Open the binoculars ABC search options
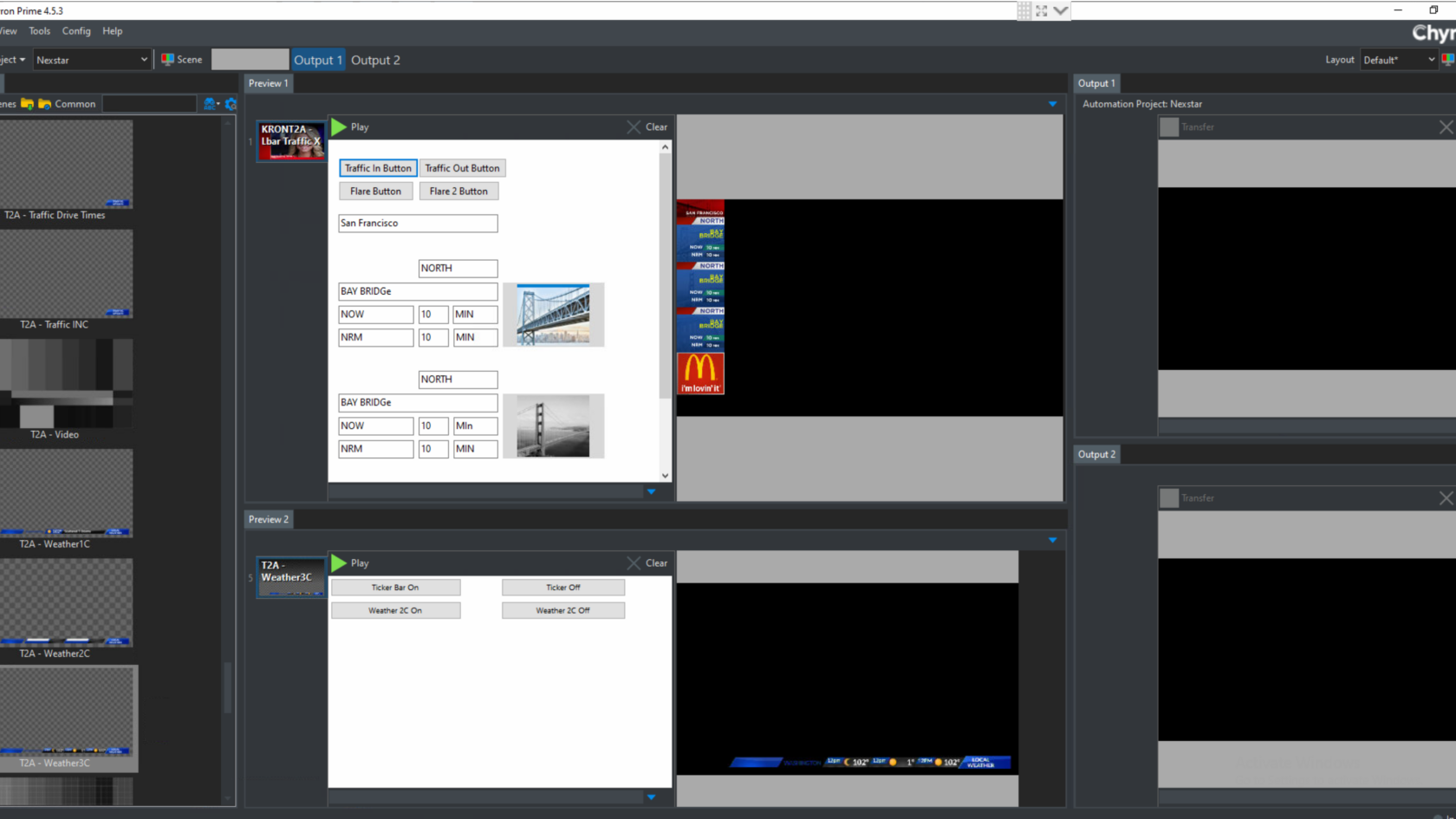 [x=211, y=104]
